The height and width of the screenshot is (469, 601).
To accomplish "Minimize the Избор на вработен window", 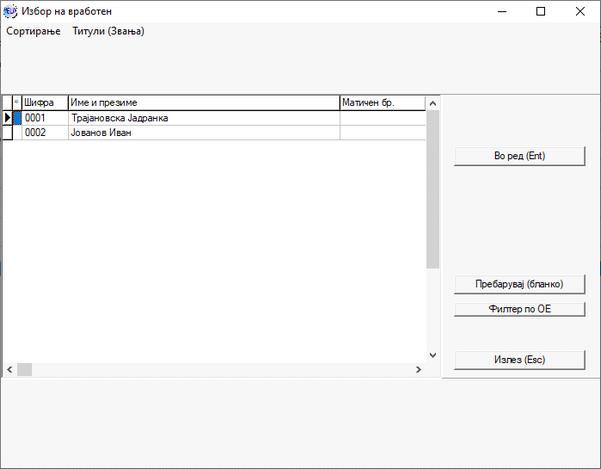I will 502,11.
